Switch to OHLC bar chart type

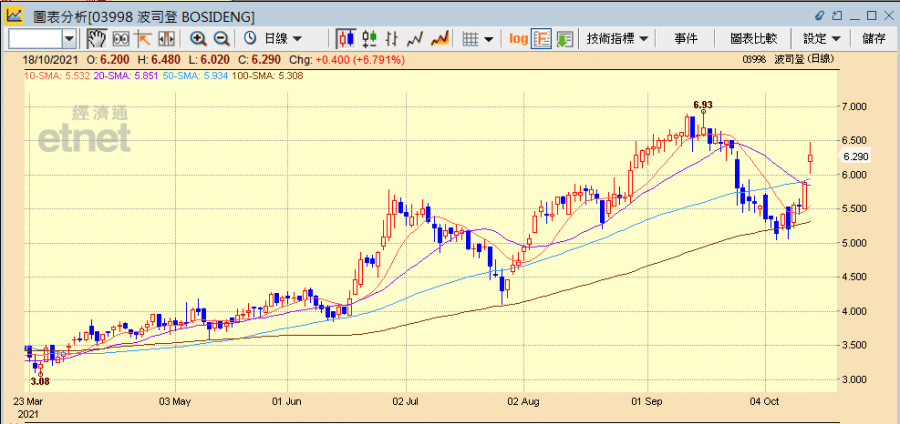[392, 38]
